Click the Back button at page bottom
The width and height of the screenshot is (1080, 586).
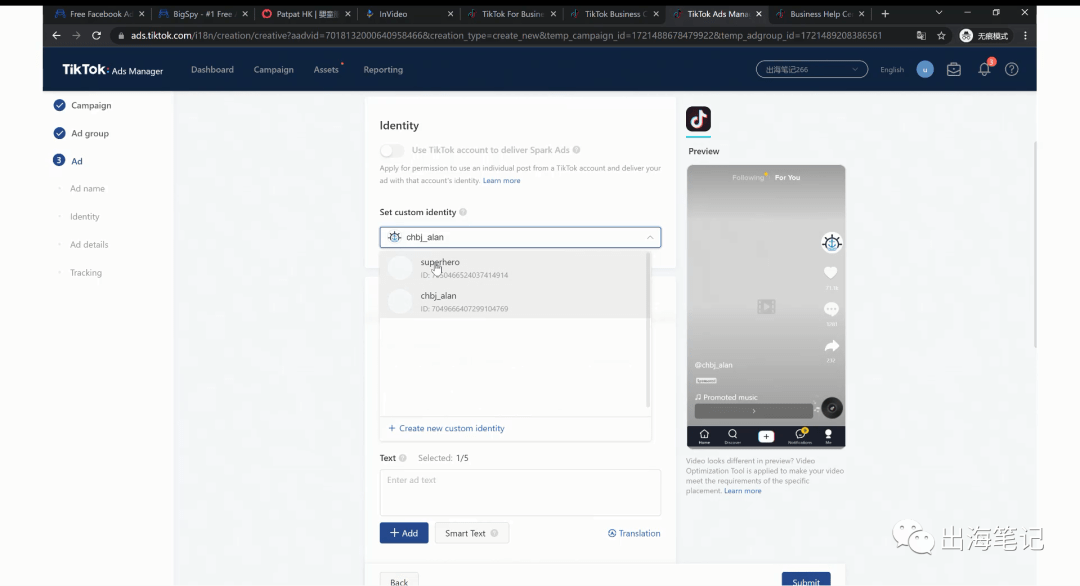click(399, 580)
